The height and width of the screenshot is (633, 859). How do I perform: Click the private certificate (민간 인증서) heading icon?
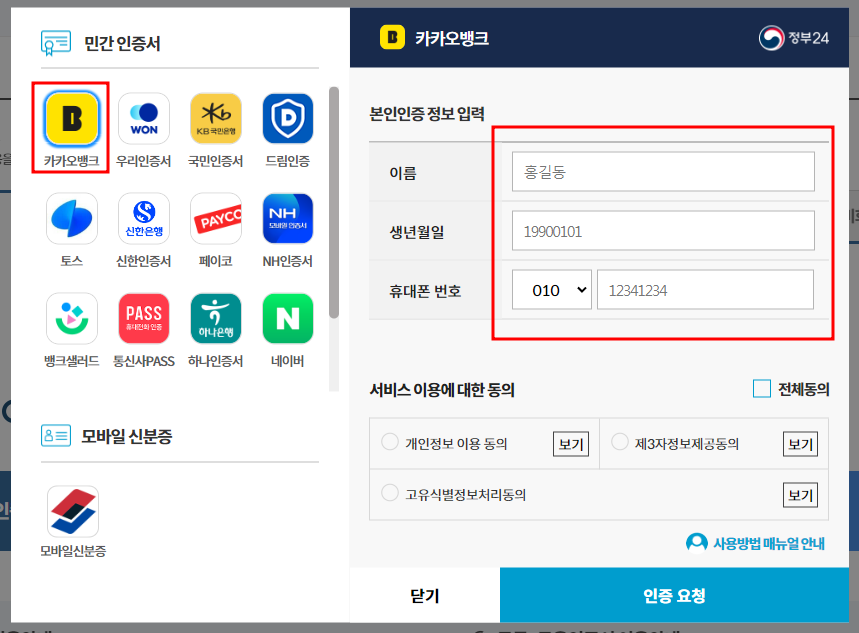[56, 43]
